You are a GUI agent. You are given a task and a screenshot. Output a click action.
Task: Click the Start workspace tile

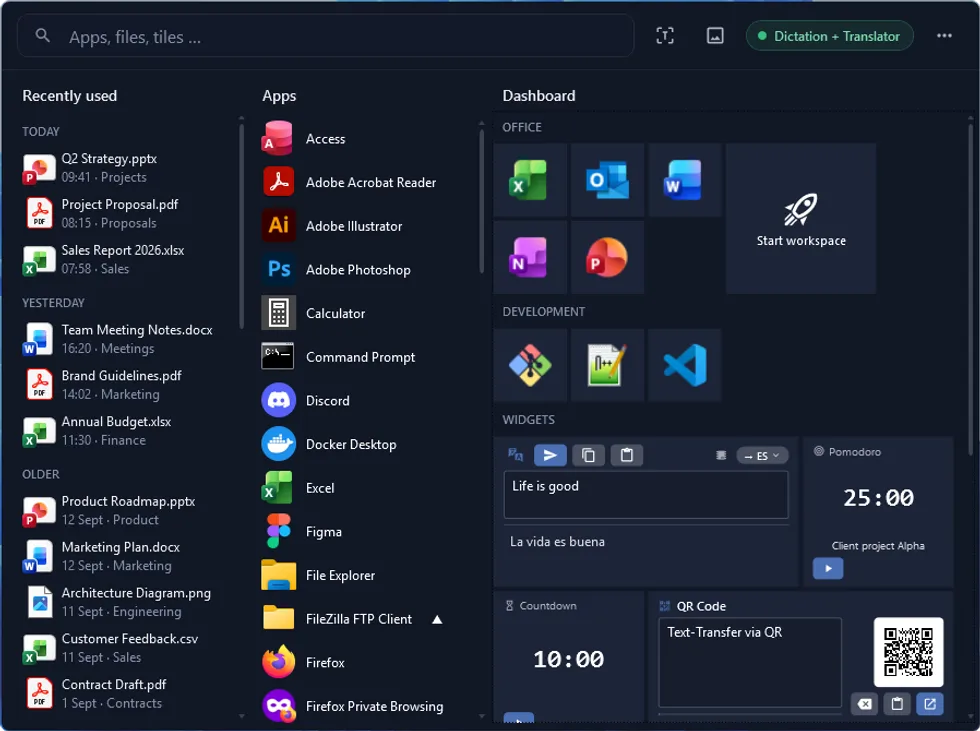(801, 219)
